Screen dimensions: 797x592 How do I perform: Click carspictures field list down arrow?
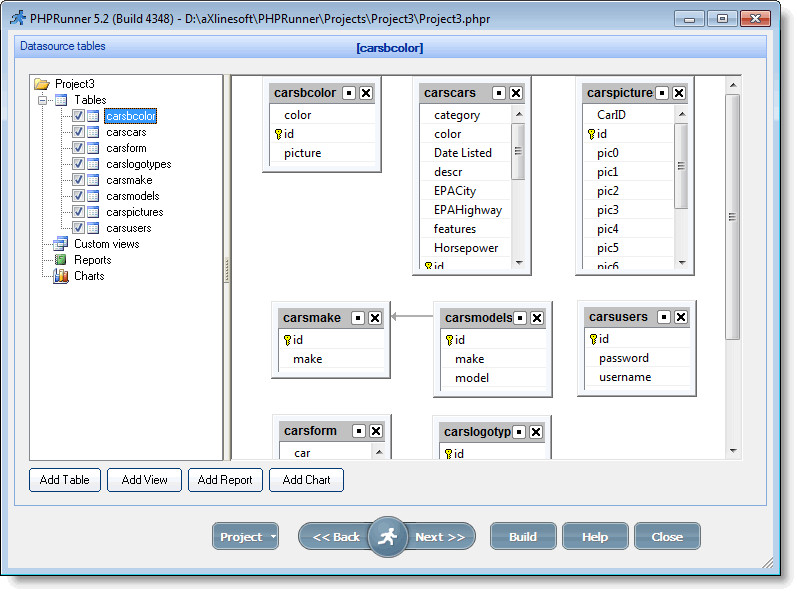pos(682,263)
